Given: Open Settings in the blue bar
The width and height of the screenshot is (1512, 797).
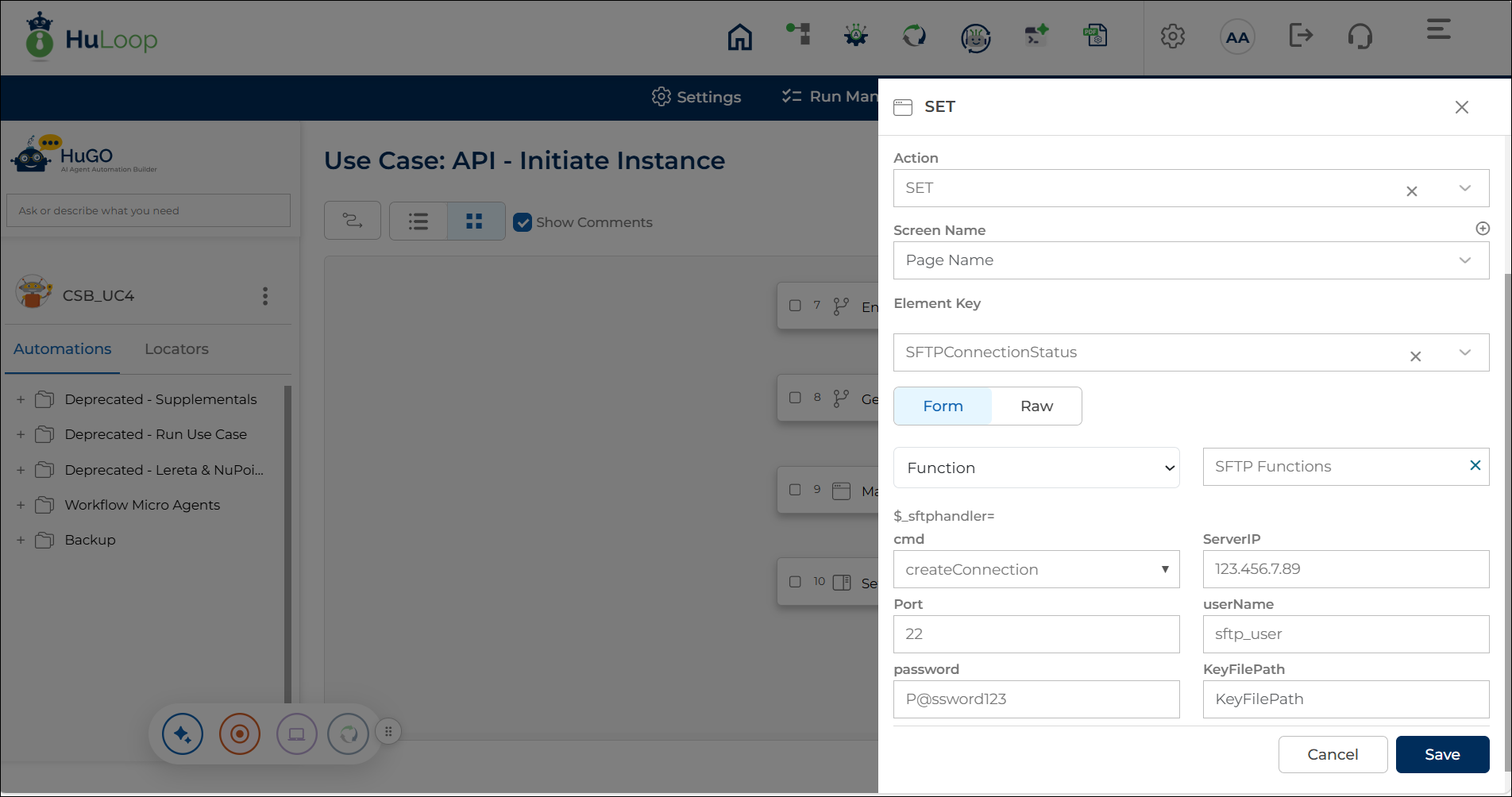Looking at the screenshot, I should coord(696,97).
